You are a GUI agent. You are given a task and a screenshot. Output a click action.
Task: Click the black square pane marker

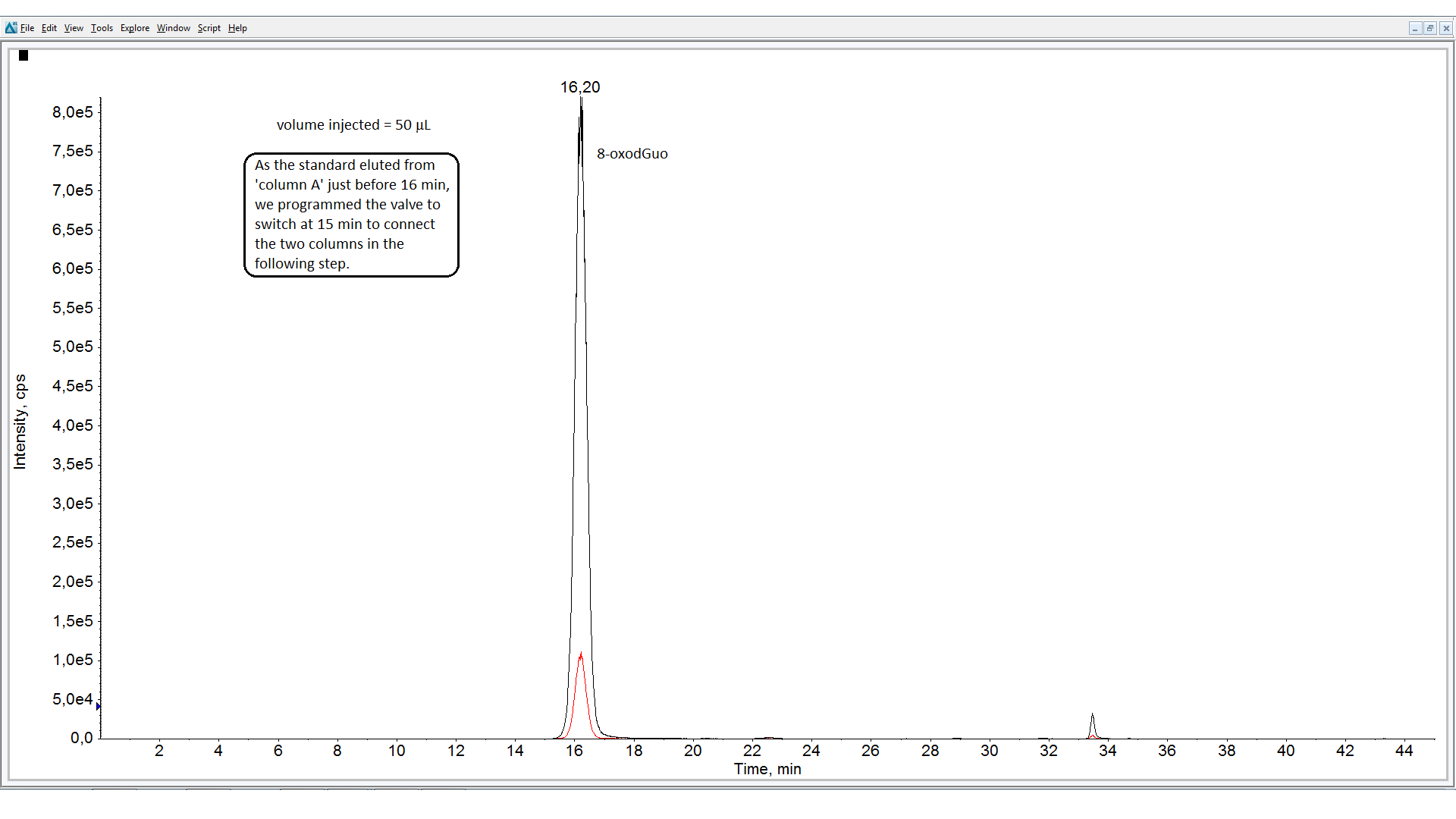[x=24, y=55]
